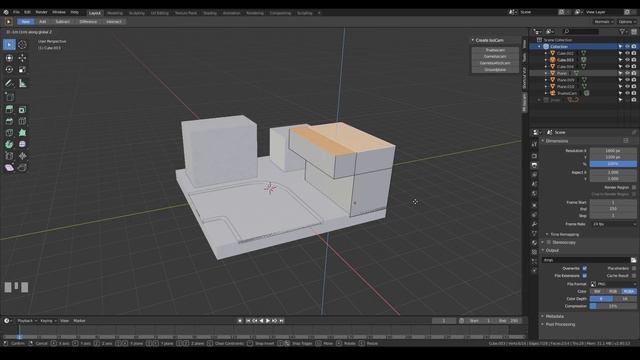The image size is (640, 360).
Task: Choose the Intersect selection mode
Action: click(114, 22)
